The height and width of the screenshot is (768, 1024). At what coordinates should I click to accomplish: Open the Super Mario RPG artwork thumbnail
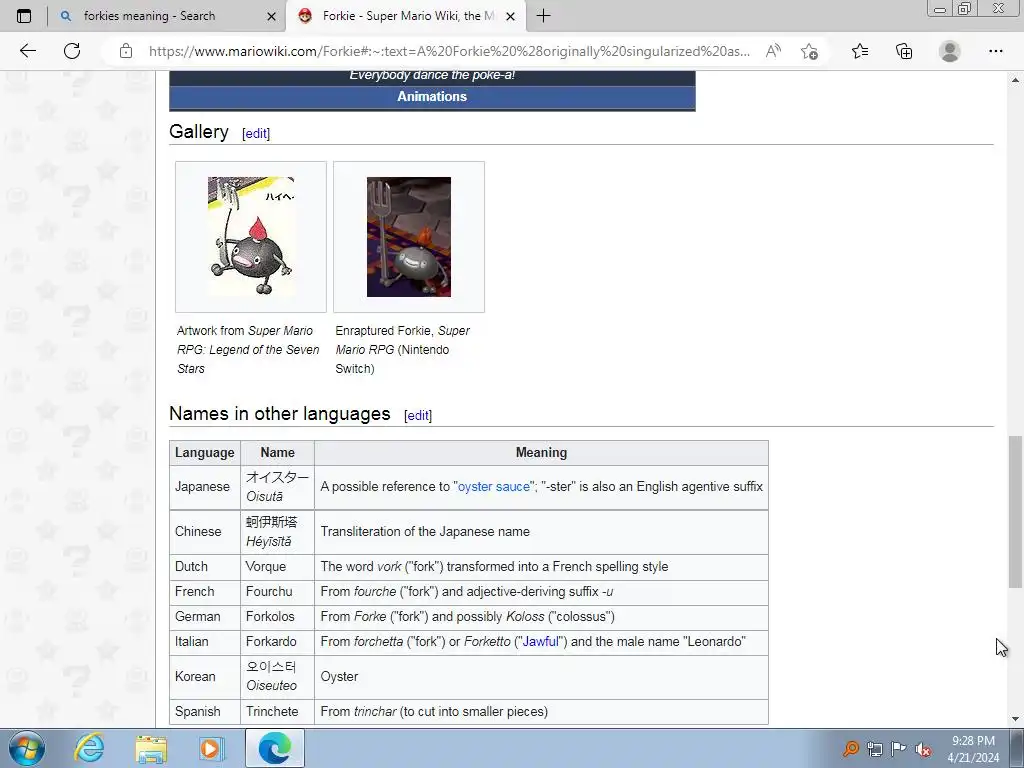point(251,236)
